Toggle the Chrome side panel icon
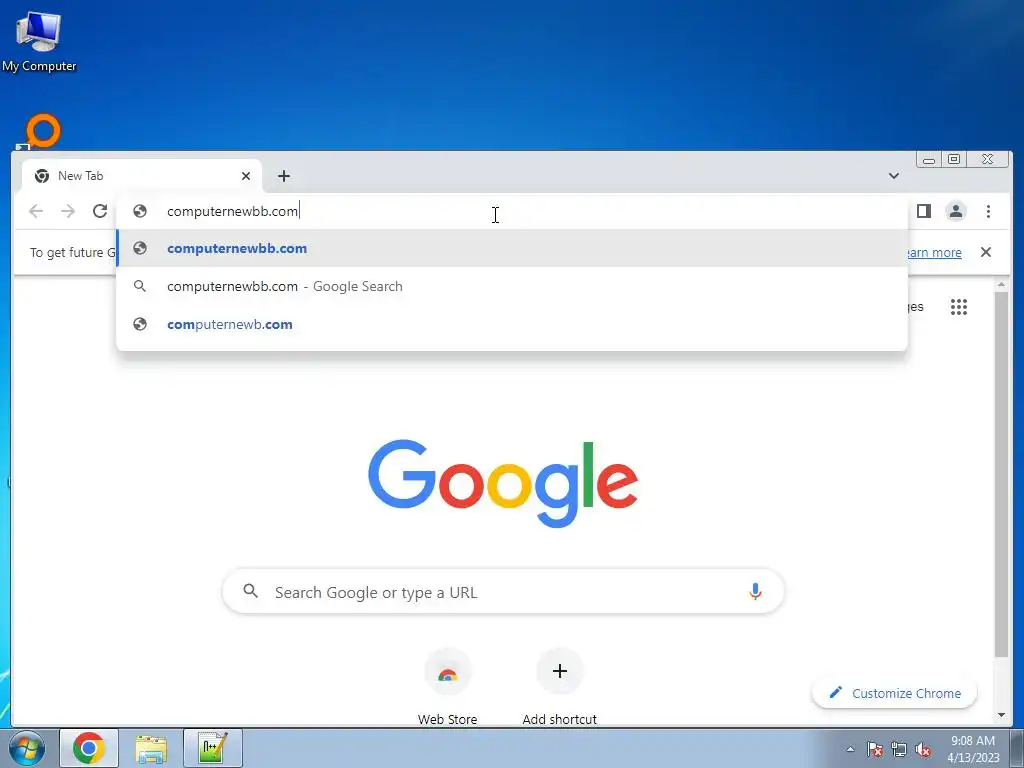 (x=923, y=211)
